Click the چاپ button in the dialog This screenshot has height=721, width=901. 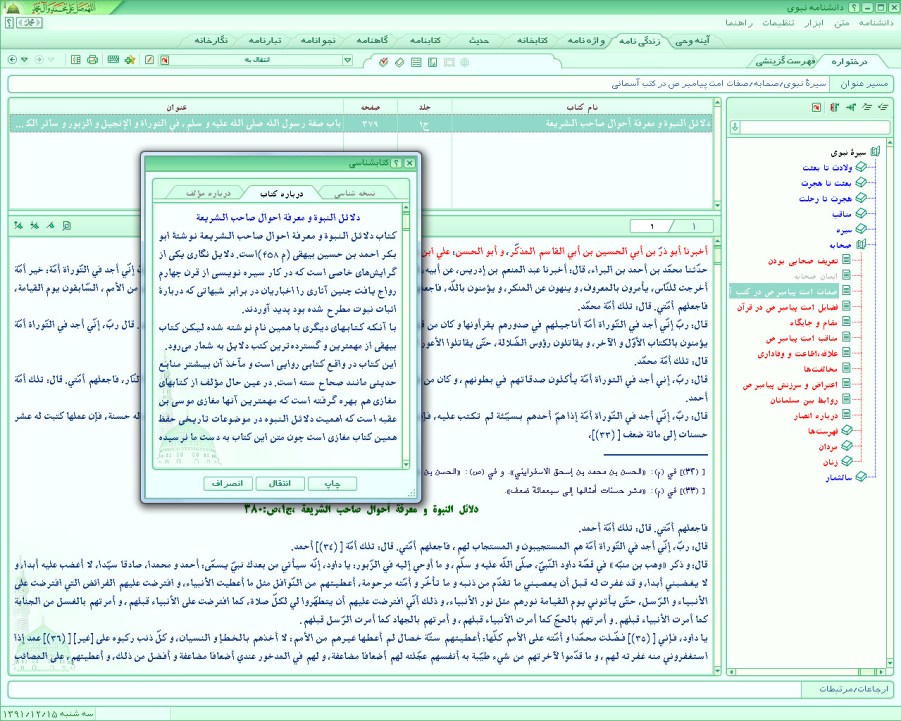coord(333,484)
